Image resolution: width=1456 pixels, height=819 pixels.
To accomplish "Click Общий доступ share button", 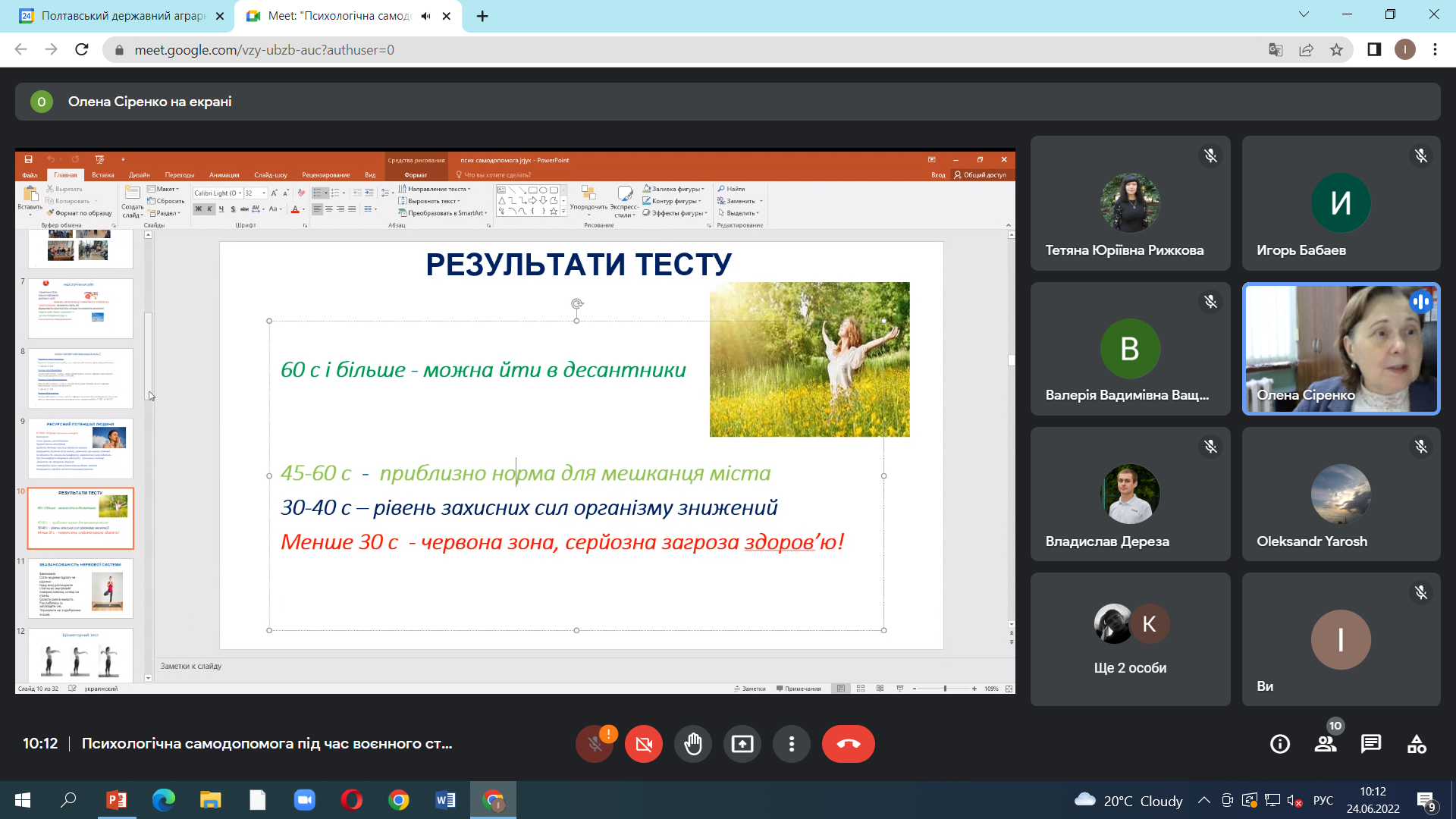I will point(980,174).
